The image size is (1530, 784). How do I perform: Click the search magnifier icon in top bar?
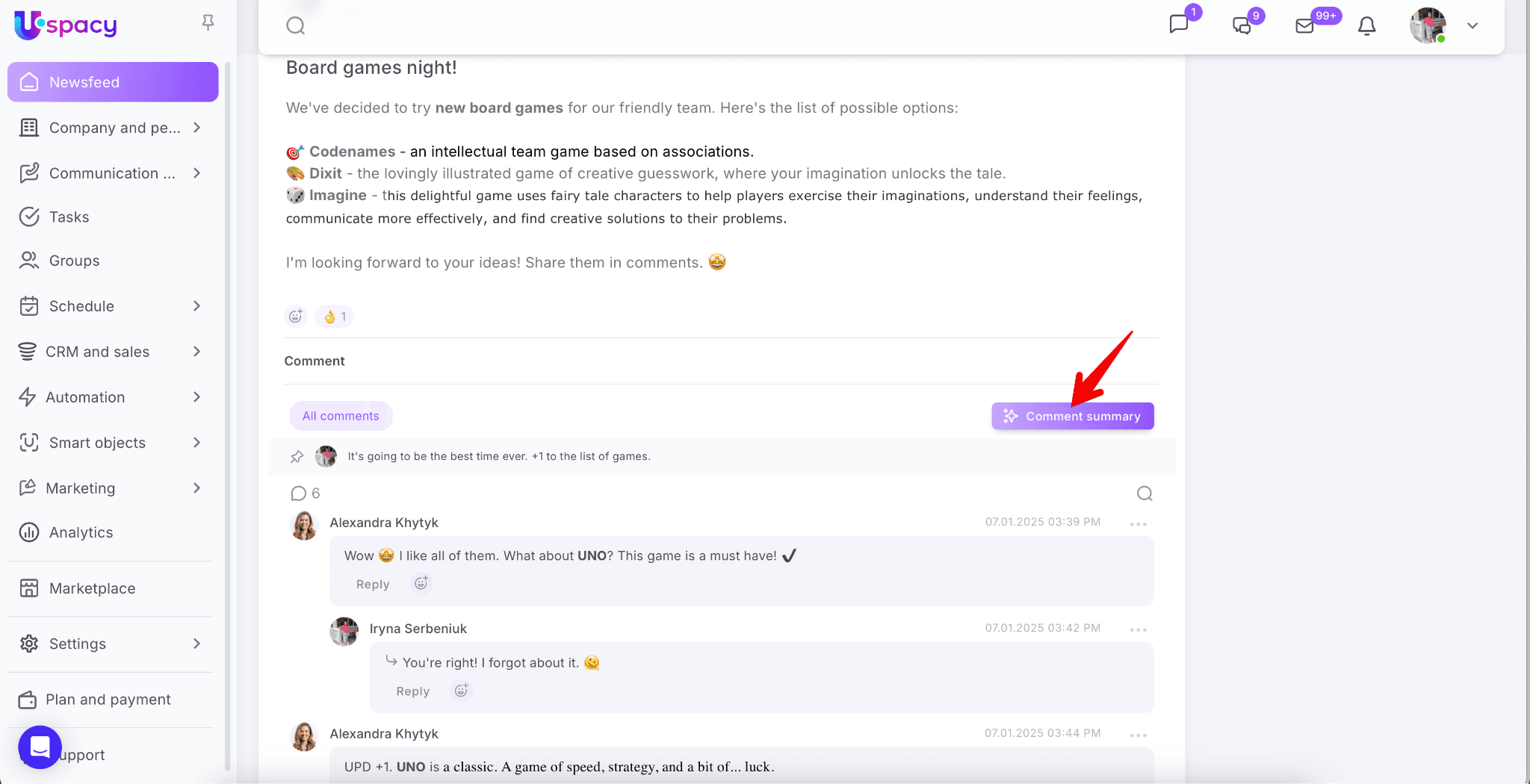296,26
